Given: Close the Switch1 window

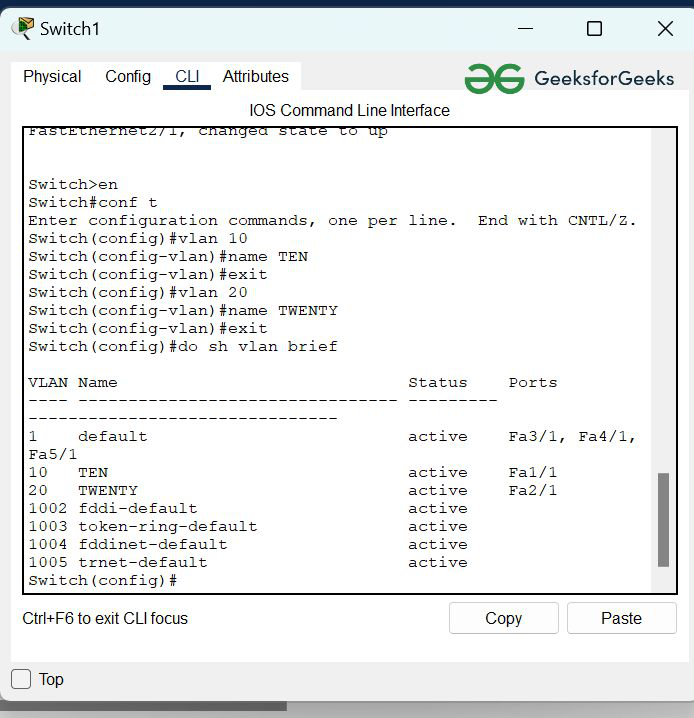Looking at the screenshot, I should point(665,28).
